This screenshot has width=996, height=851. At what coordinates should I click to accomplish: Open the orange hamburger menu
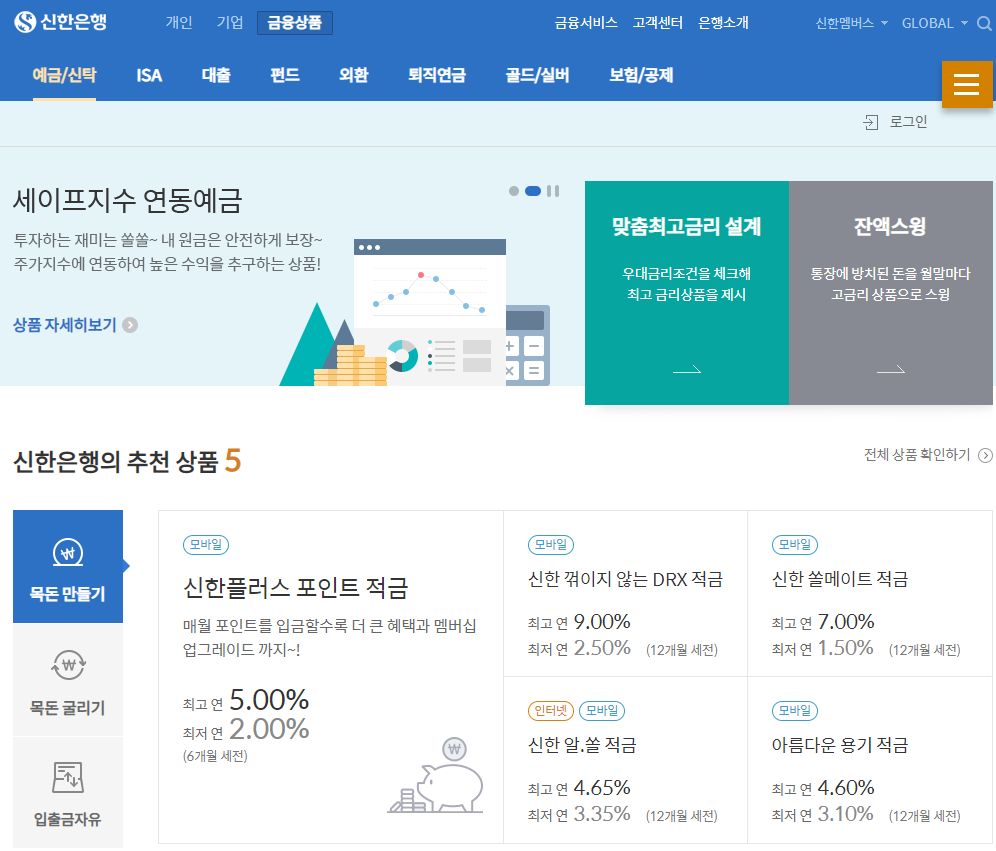pyautogui.click(x=967, y=84)
